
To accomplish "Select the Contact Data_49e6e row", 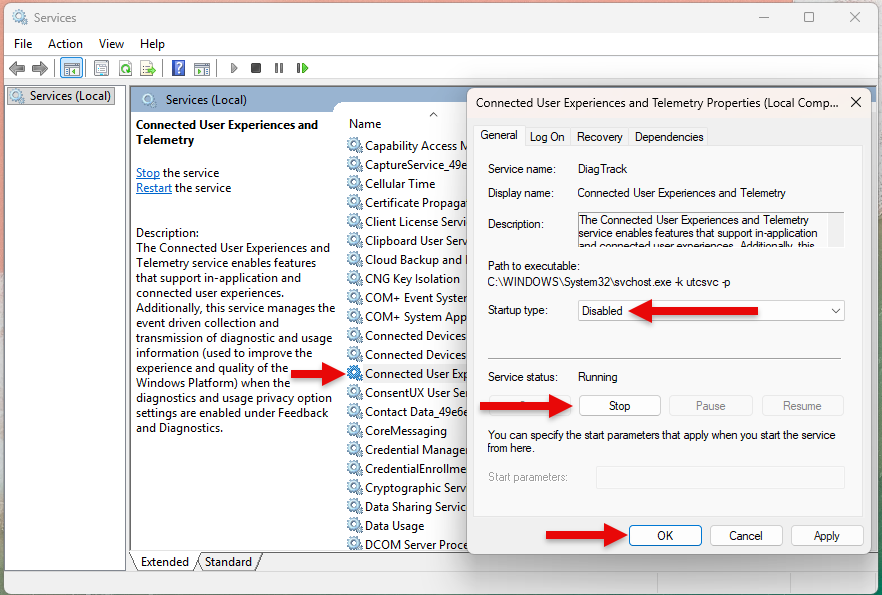I will [407, 412].
